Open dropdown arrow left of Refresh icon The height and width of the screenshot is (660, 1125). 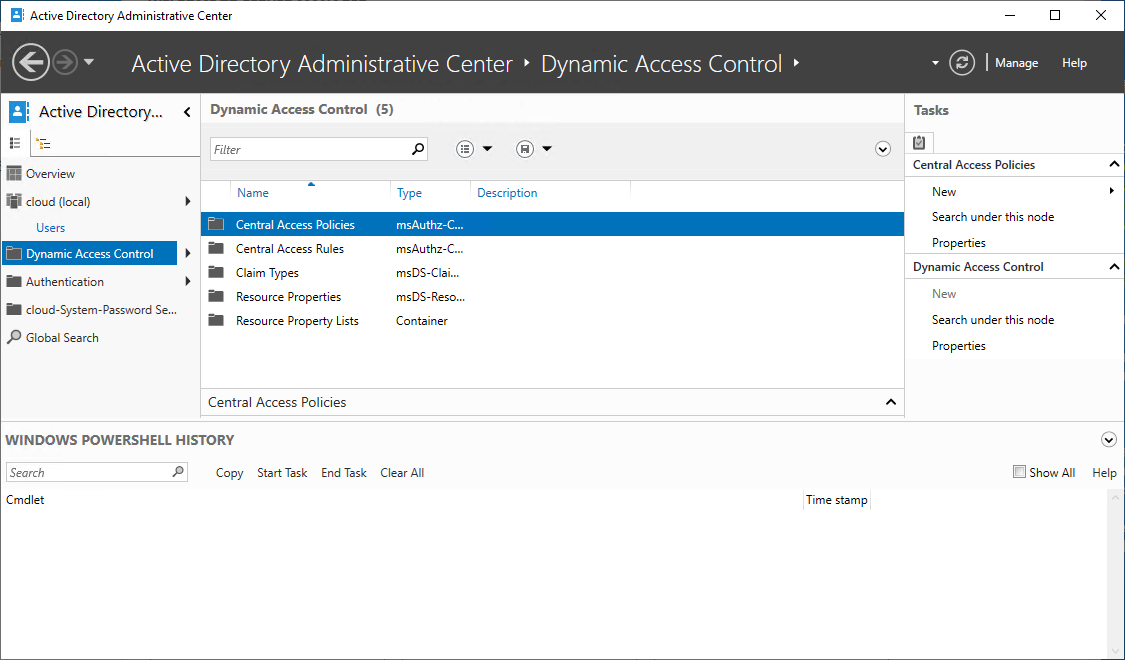[935, 63]
